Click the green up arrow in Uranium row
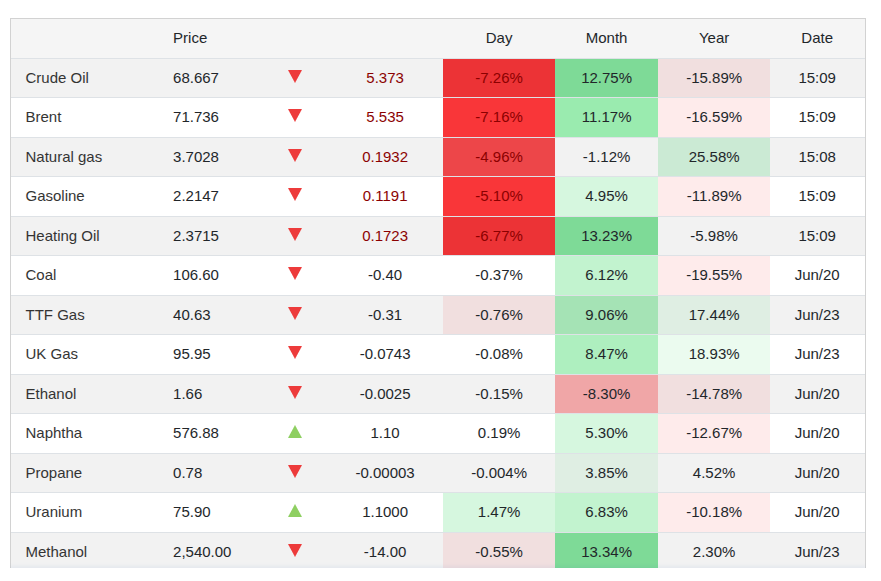The image size is (881, 581). (295, 511)
